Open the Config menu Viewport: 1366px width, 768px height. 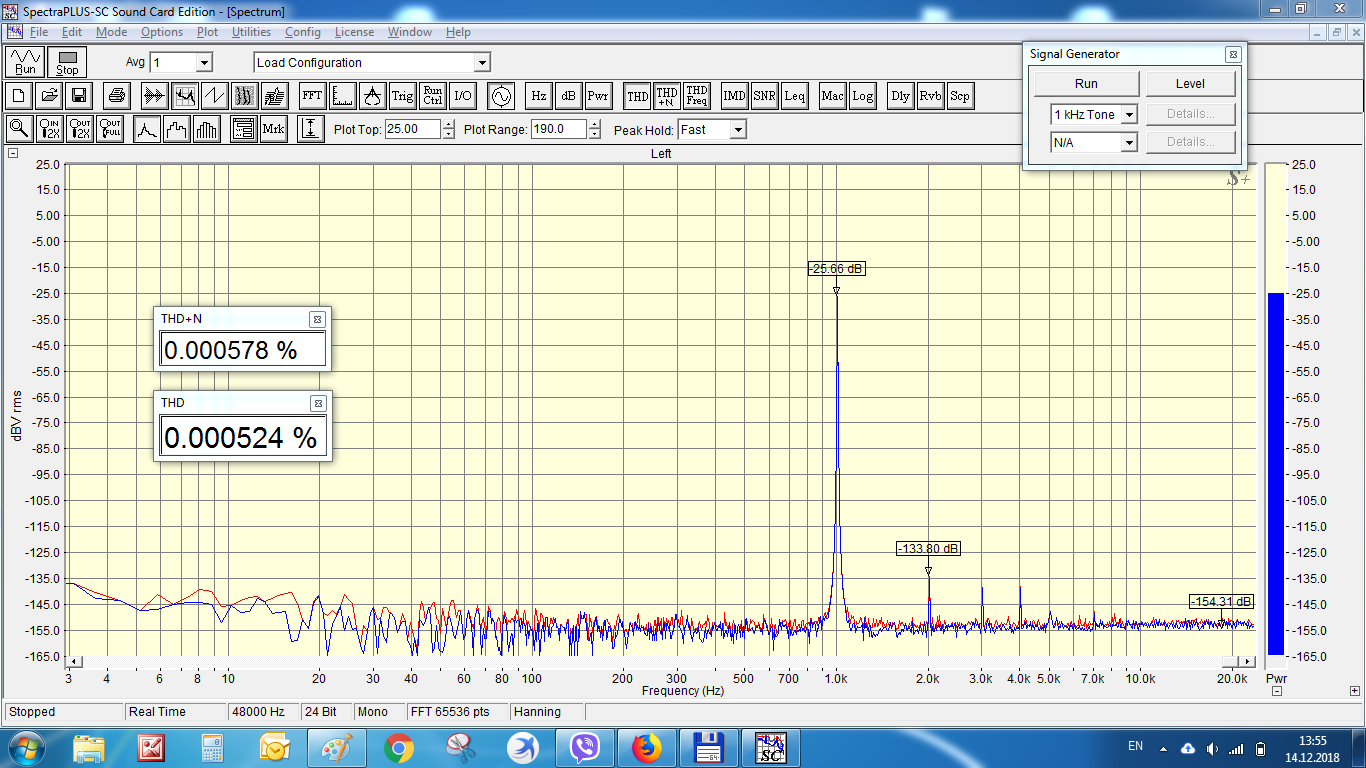pyautogui.click(x=303, y=32)
